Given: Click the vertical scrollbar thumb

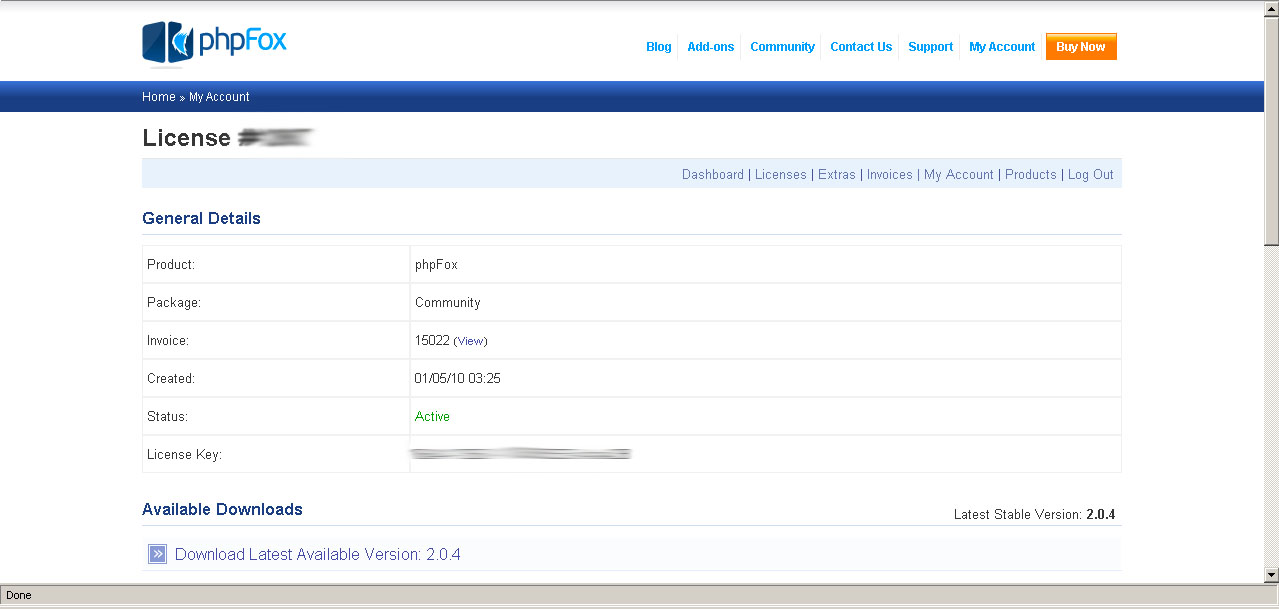Looking at the screenshot, I should [x=1271, y=130].
